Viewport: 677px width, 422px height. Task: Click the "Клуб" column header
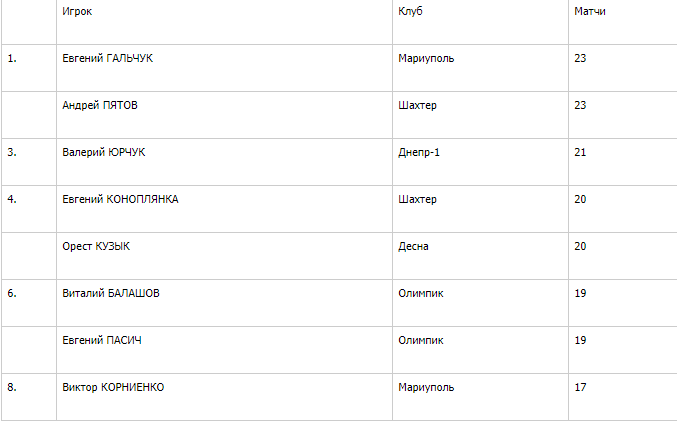[x=410, y=11]
